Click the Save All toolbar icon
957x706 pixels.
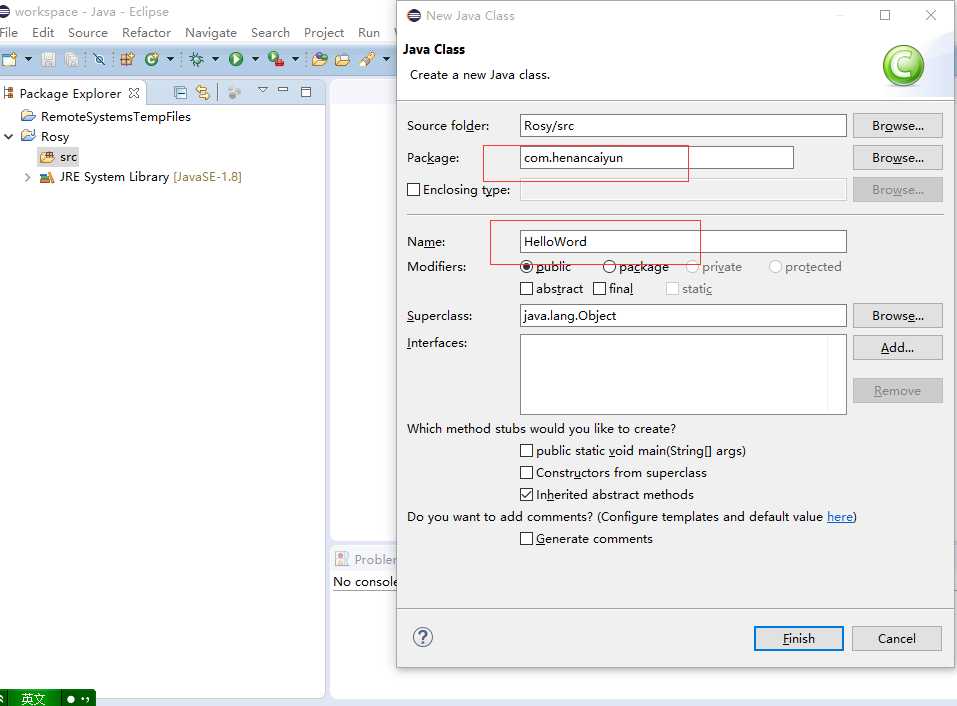(x=72, y=59)
